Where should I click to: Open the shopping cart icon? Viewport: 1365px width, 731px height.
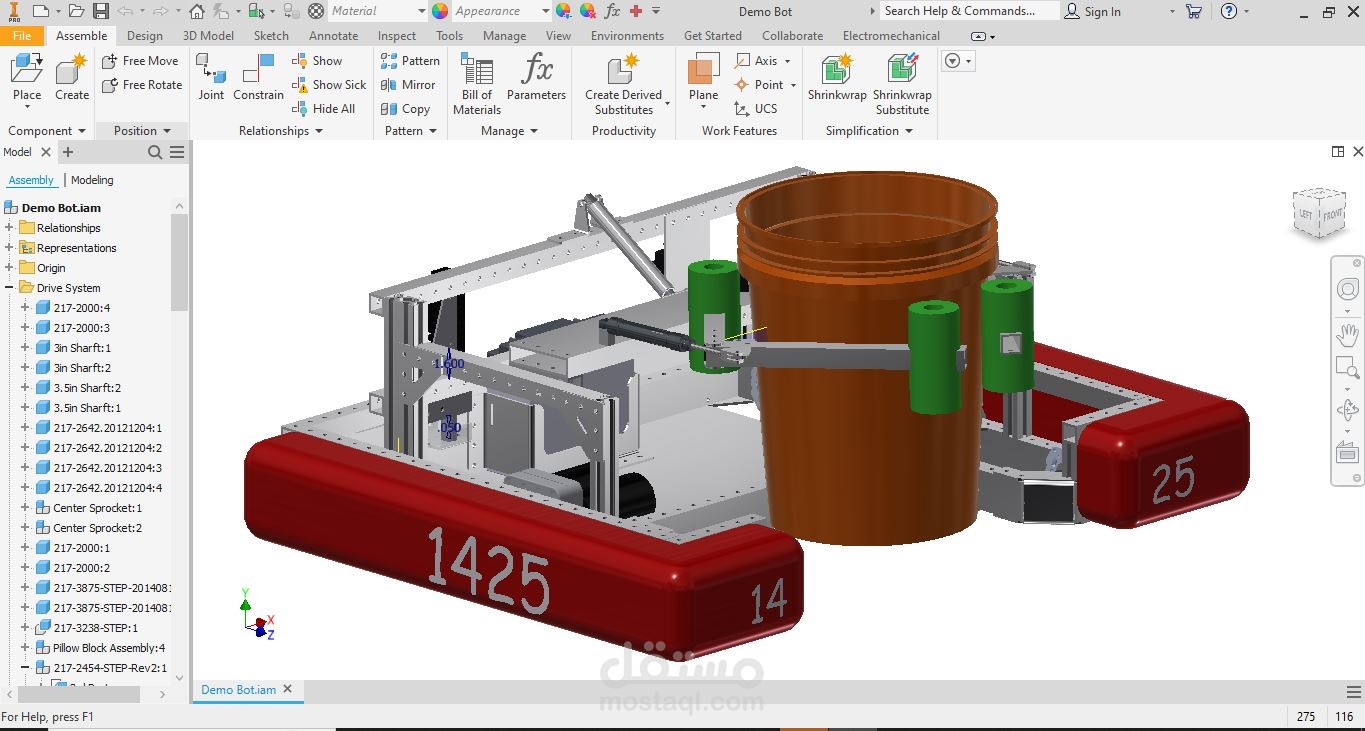(x=1193, y=12)
